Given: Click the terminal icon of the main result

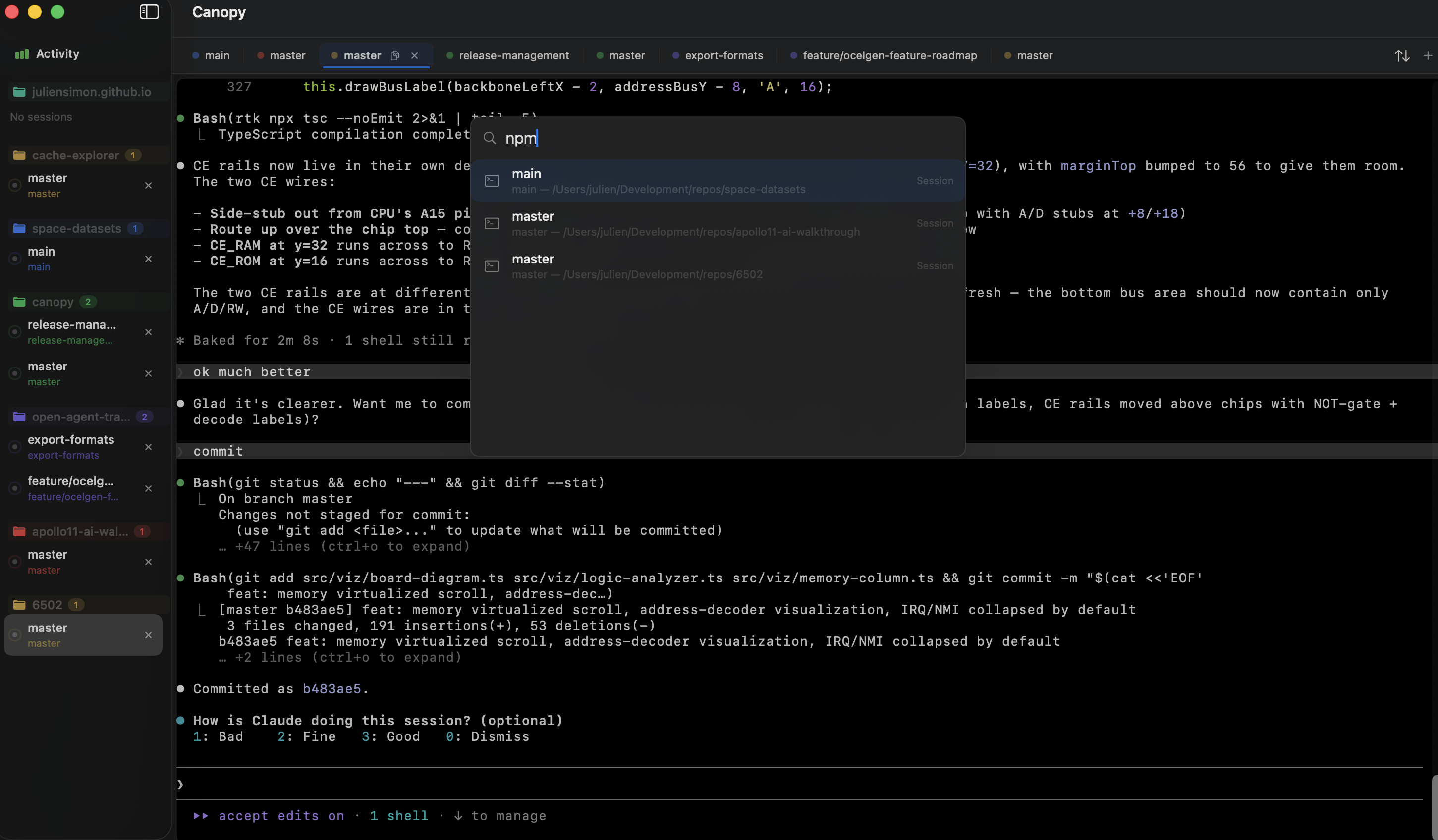Looking at the screenshot, I should [x=492, y=181].
